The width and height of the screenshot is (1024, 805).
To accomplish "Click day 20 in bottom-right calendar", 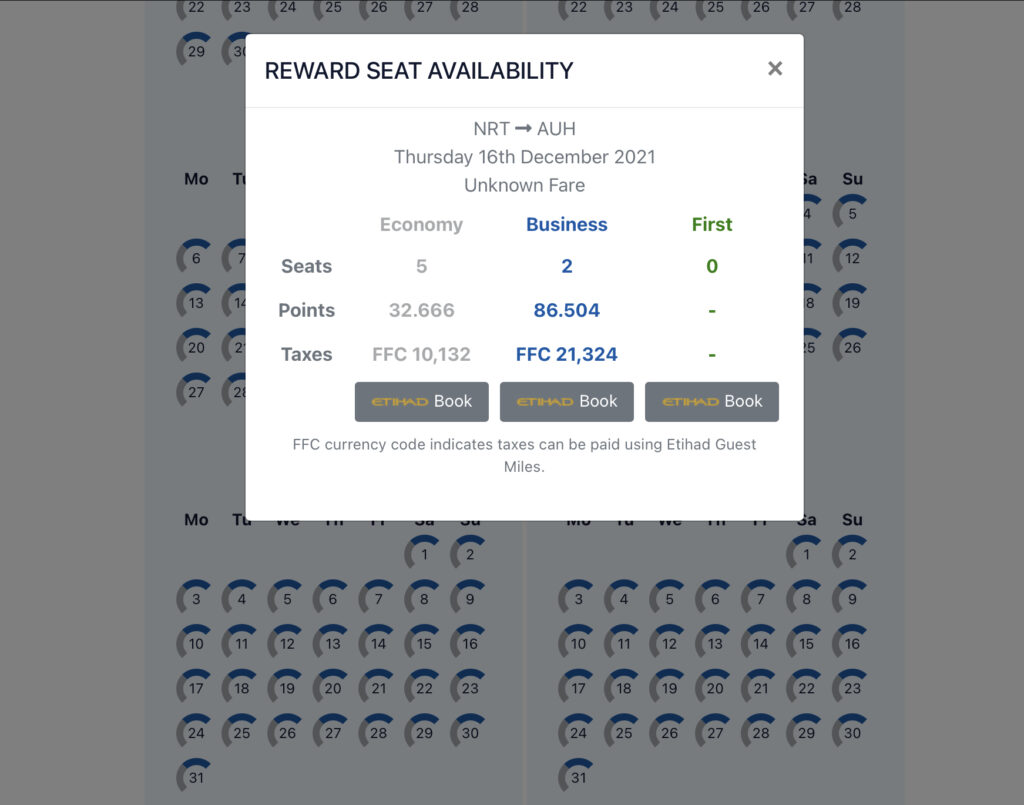I will [714, 686].
